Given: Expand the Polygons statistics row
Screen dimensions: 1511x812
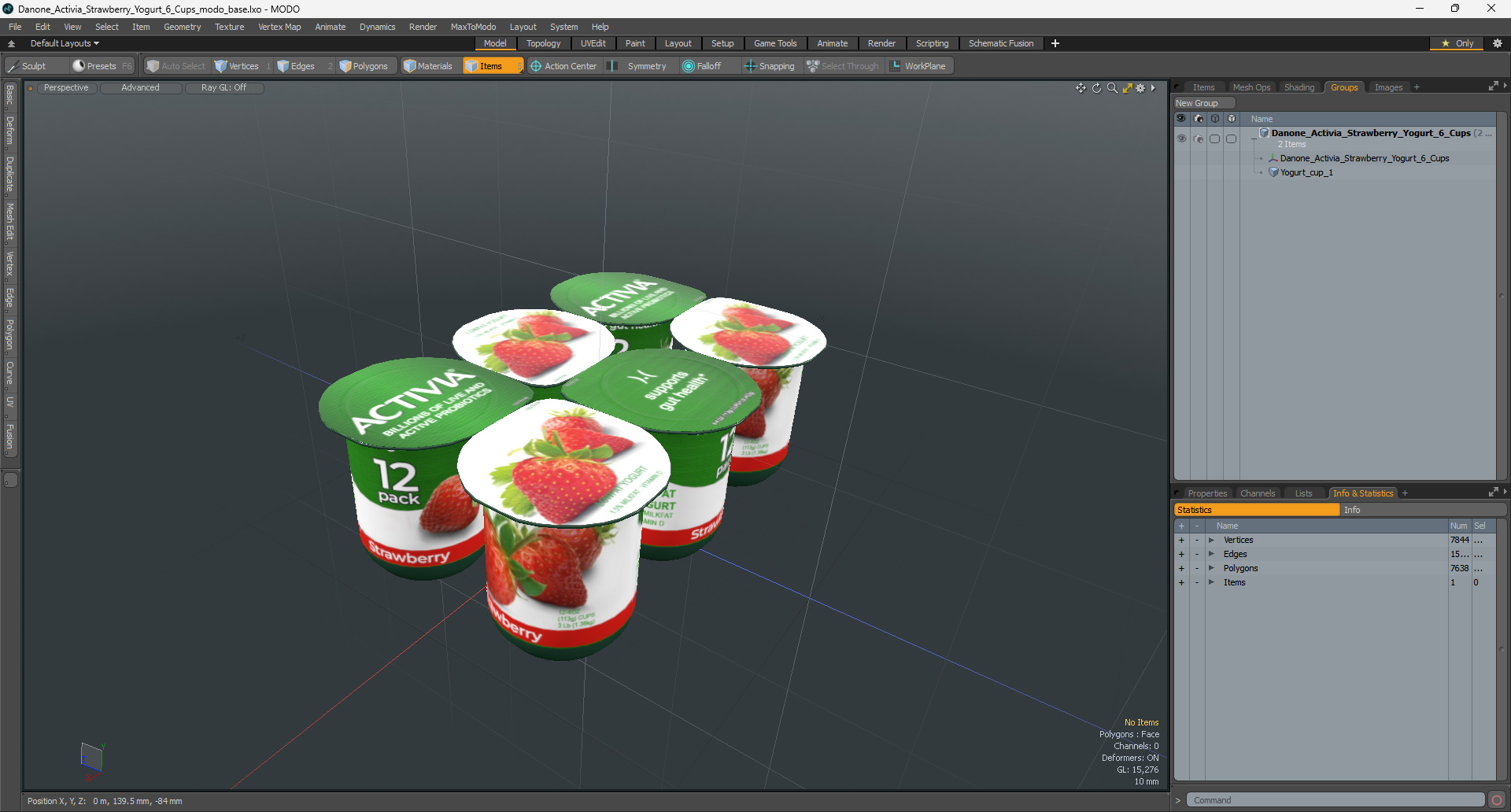Looking at the screenshot, I should 1211,568.
